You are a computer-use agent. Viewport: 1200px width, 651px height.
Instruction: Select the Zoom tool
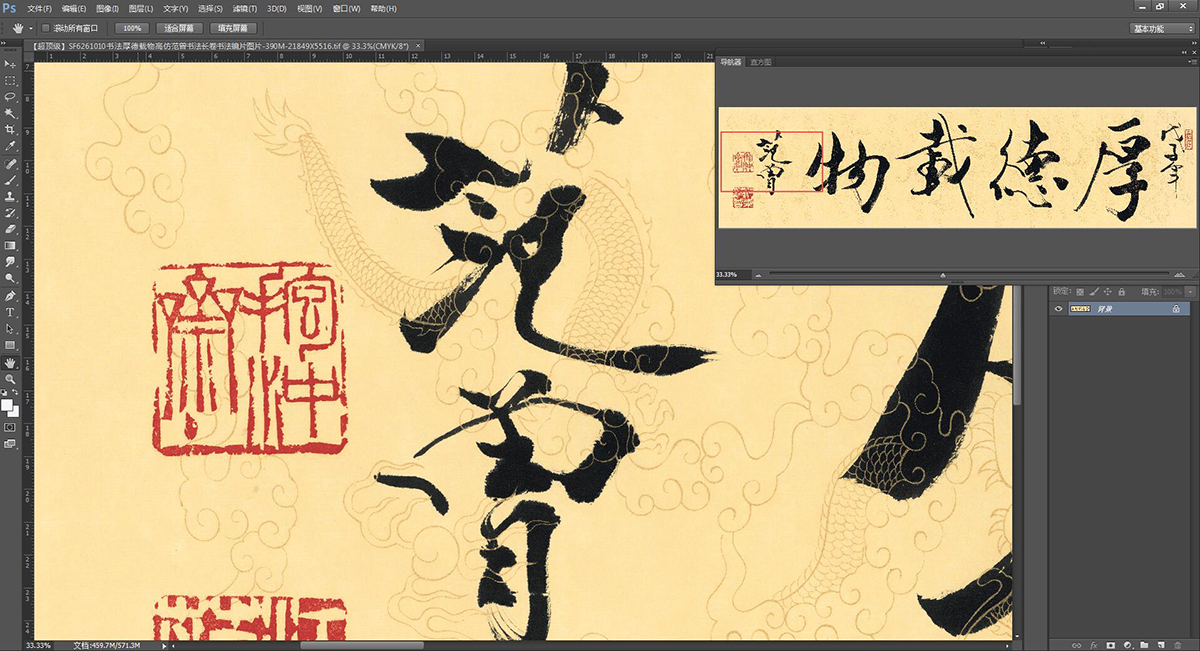(10, 379)
